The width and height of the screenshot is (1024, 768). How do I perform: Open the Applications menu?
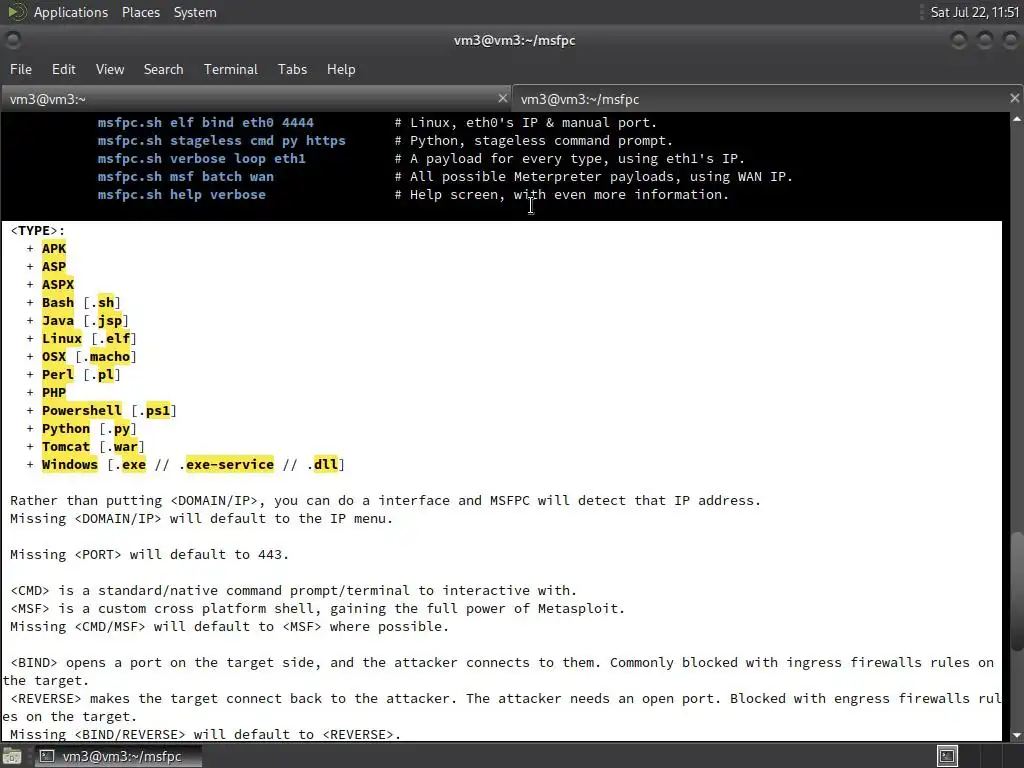(71, 12)
